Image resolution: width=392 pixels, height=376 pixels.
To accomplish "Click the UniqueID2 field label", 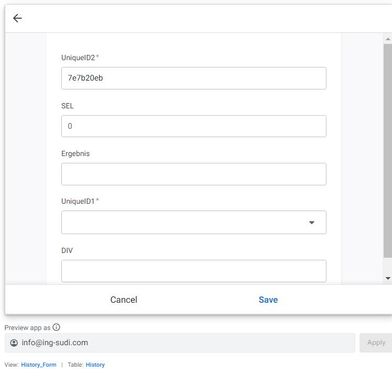I will pyautogui.click(x=80, y=58).
